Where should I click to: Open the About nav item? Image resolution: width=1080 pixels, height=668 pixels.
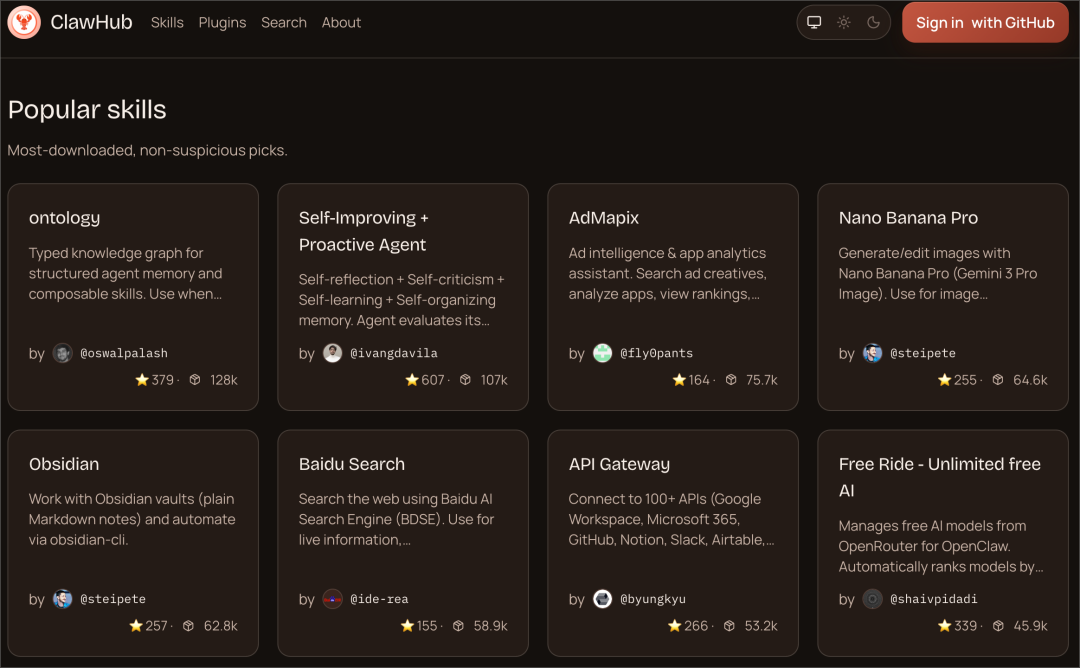pyautogui.click(x=341, y=23)
